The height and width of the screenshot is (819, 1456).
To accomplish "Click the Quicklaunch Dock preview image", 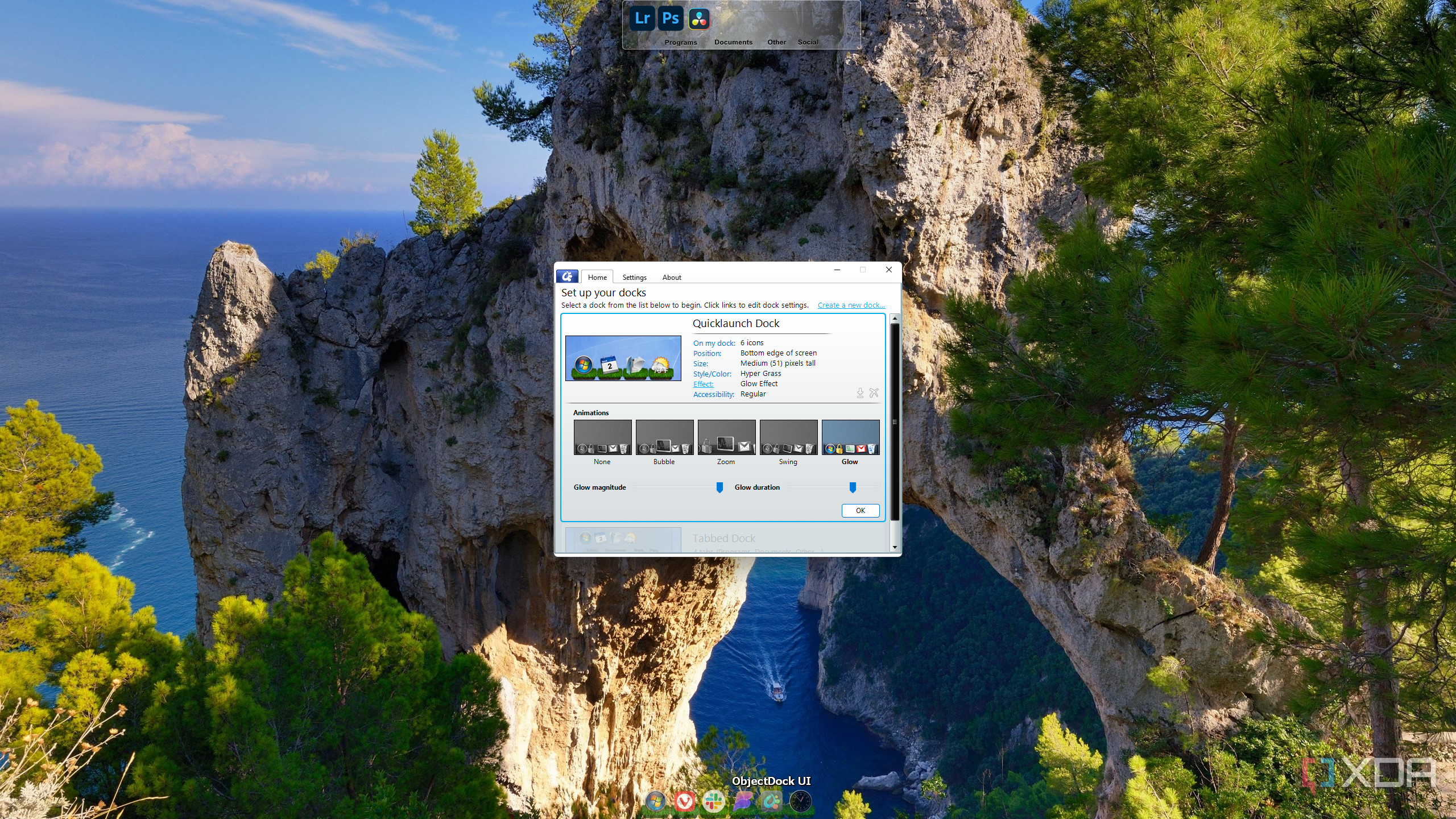I will 623,358.
